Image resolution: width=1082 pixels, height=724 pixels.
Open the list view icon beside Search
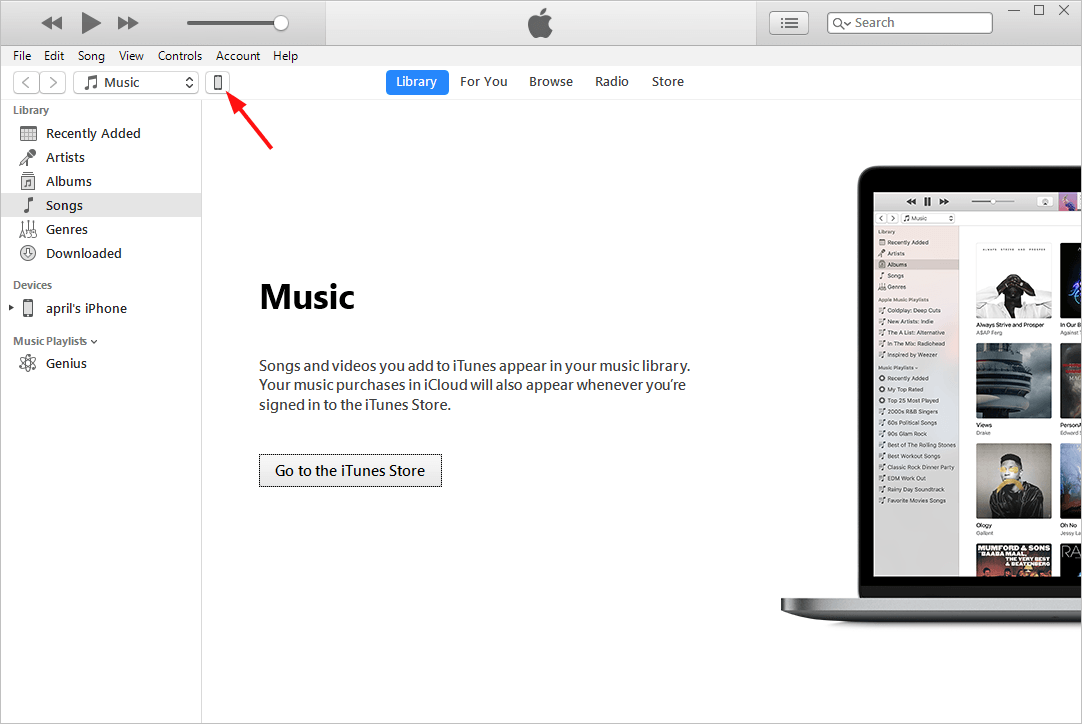click(x=789, y=23)
